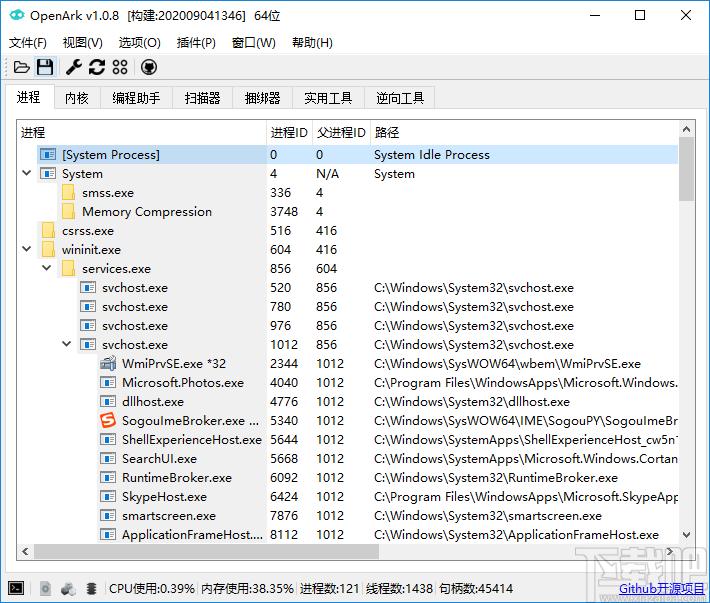
Task: Click the stacked layers status bar icon
Action: tap(91, 588)
